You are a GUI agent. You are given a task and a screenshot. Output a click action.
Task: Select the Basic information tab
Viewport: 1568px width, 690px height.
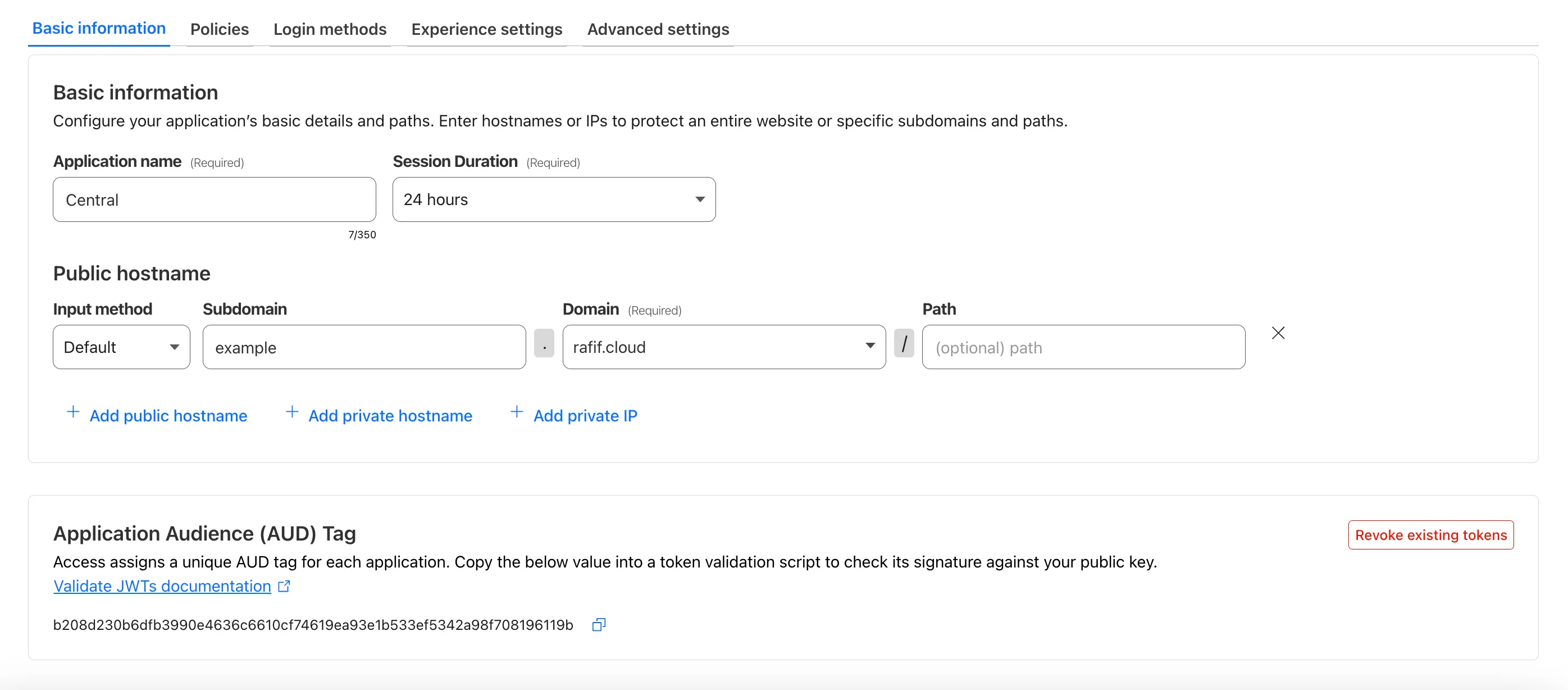(x=99, y=29)
